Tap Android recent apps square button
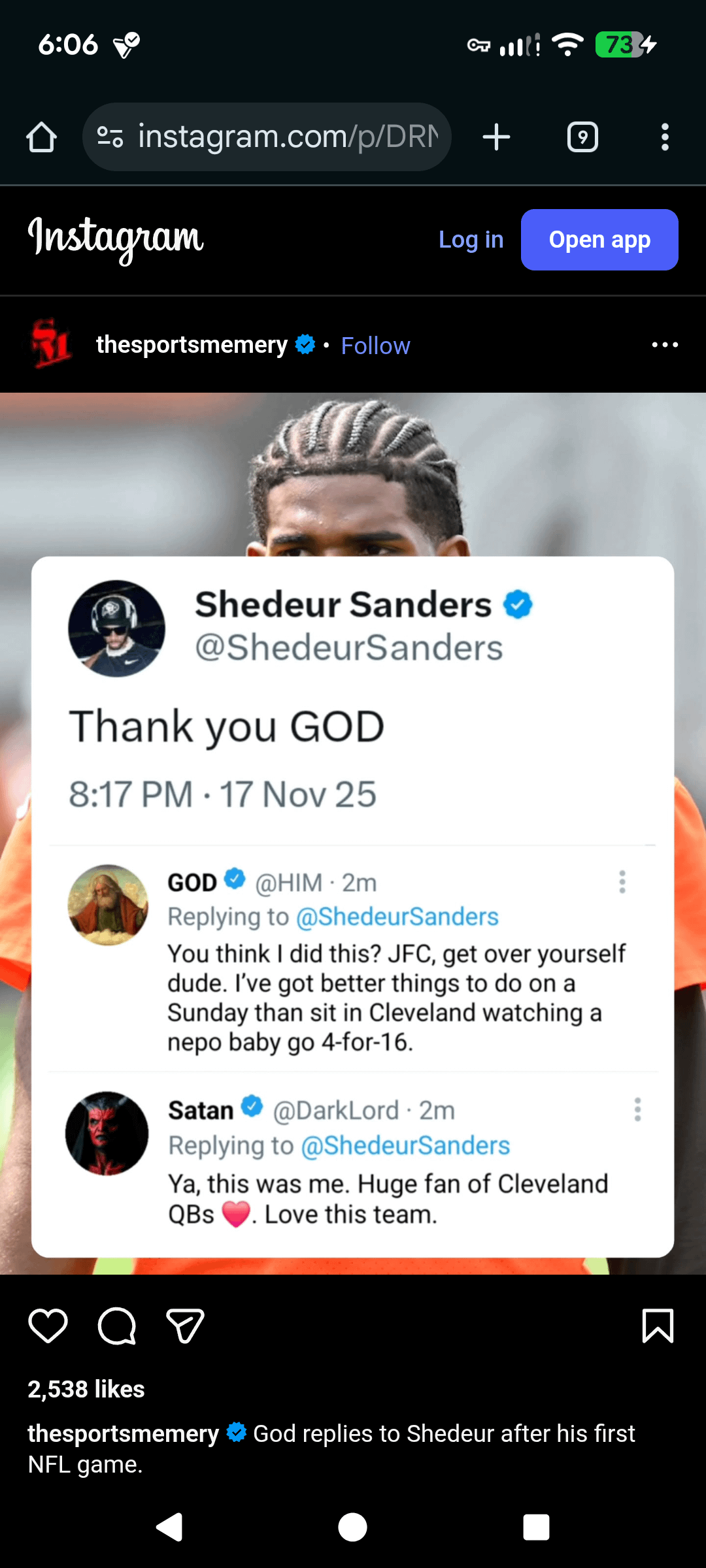The height and width of the screenshot is (1568, 706). (536, 1527)
